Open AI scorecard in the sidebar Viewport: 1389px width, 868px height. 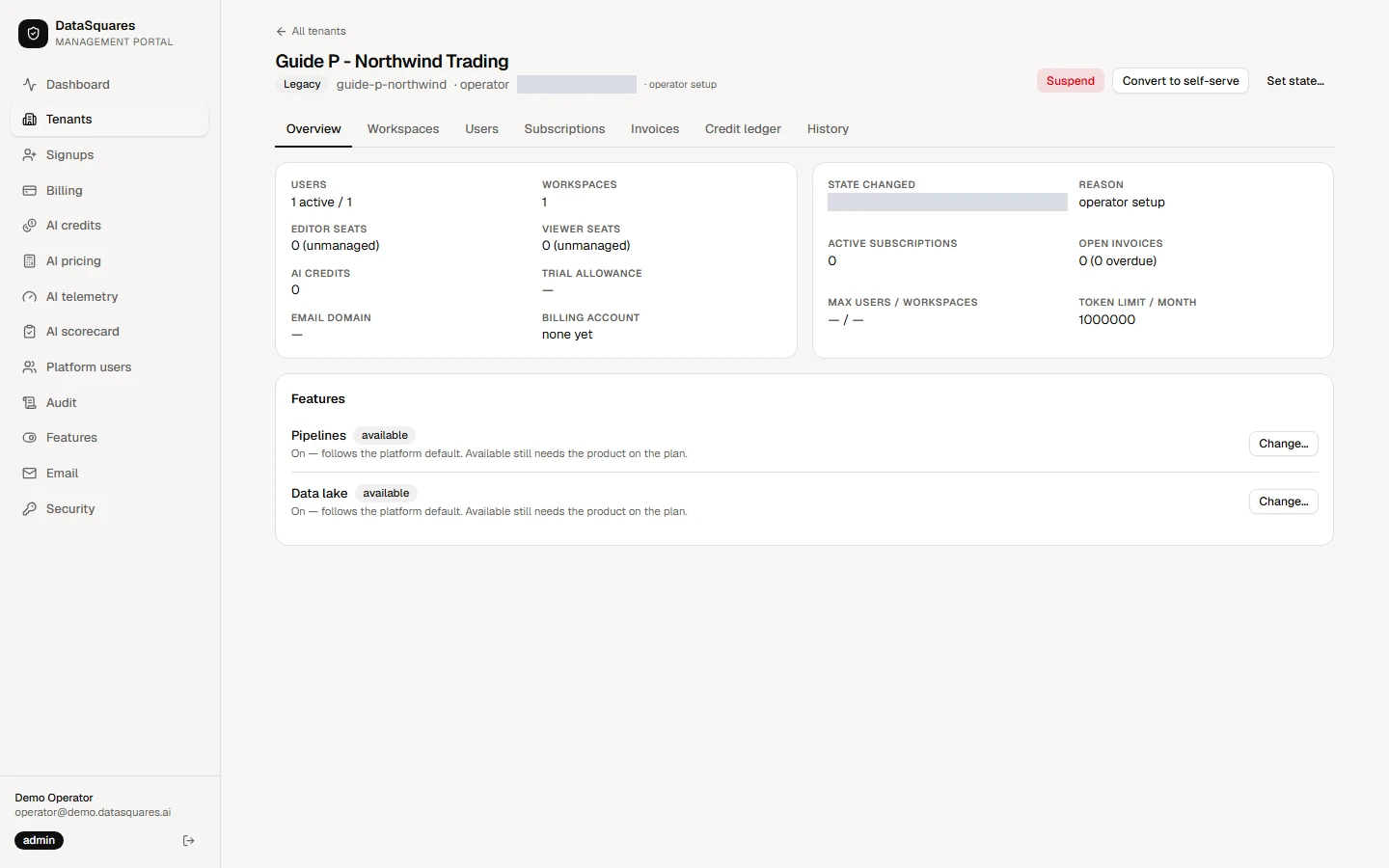(110, 332)
